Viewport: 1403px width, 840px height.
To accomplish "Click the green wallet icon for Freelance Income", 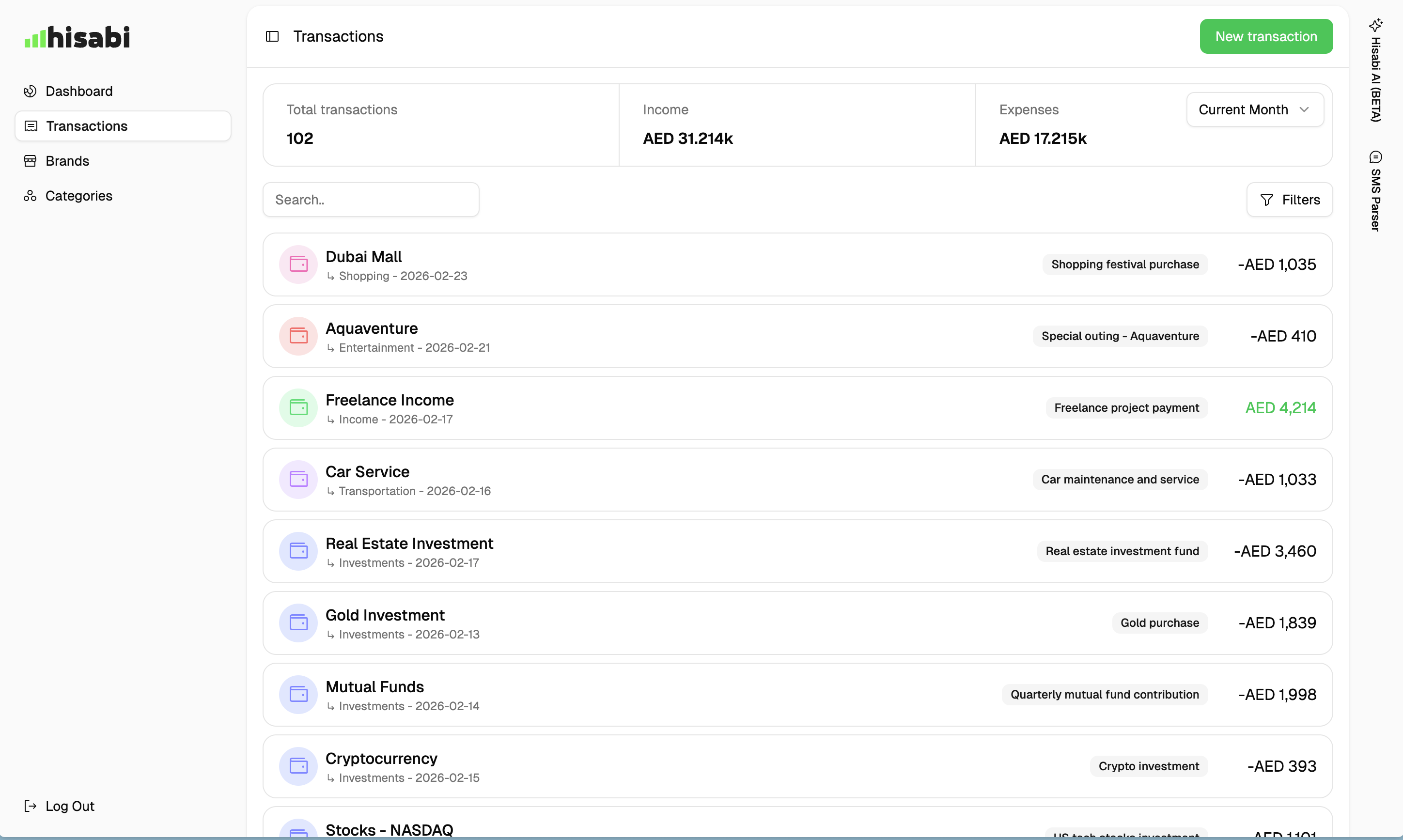I will [x=298, y=407].
